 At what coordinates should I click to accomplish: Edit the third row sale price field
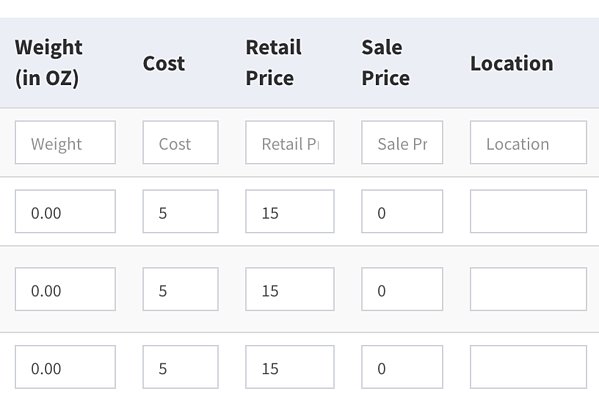click(x=402, y=367)
